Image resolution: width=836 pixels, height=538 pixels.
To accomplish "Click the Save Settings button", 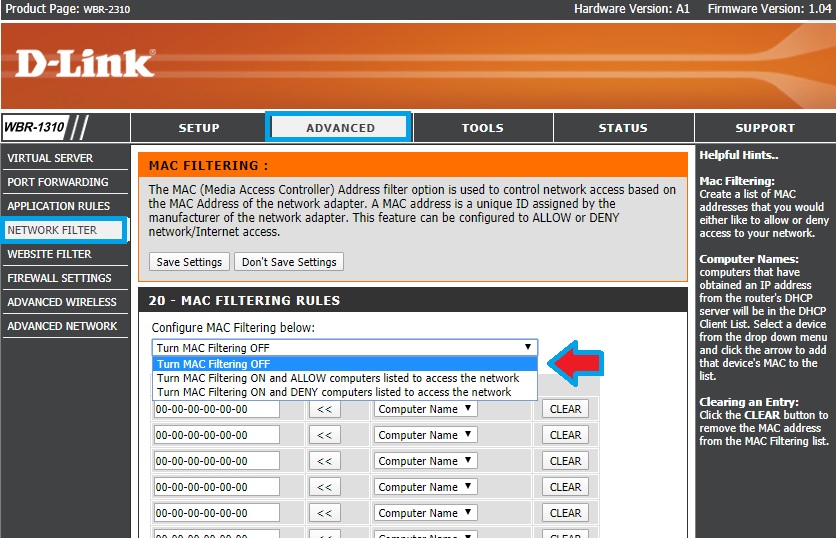I will [188, 262].
